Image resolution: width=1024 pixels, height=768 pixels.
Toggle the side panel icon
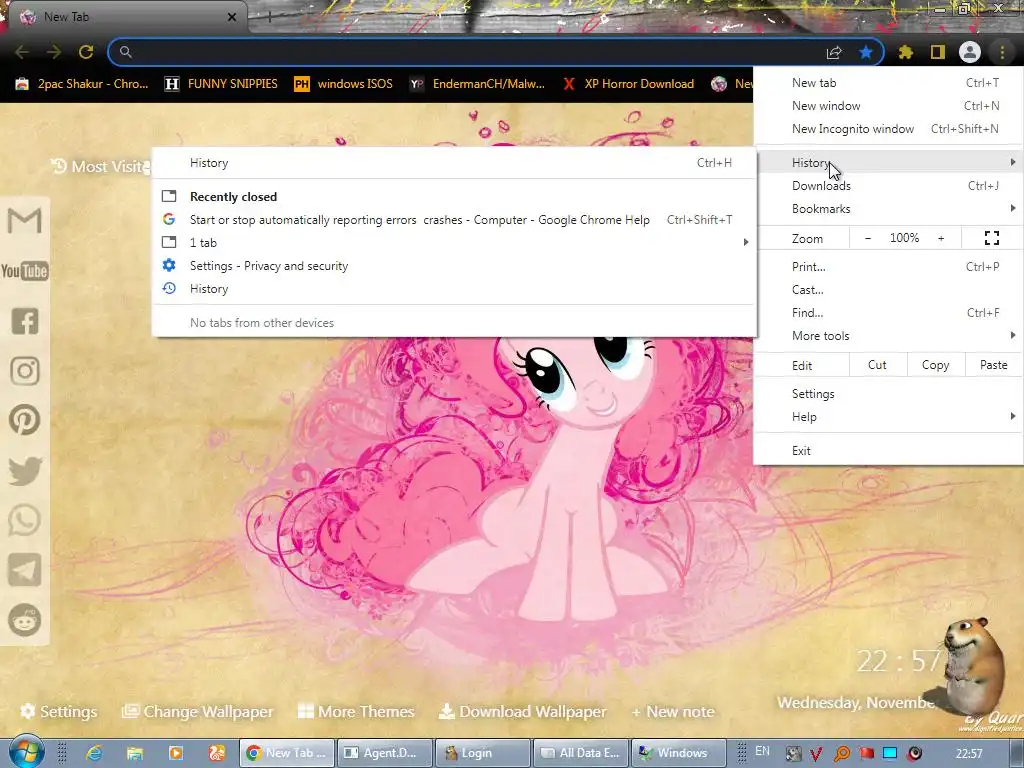click(938, 52)
